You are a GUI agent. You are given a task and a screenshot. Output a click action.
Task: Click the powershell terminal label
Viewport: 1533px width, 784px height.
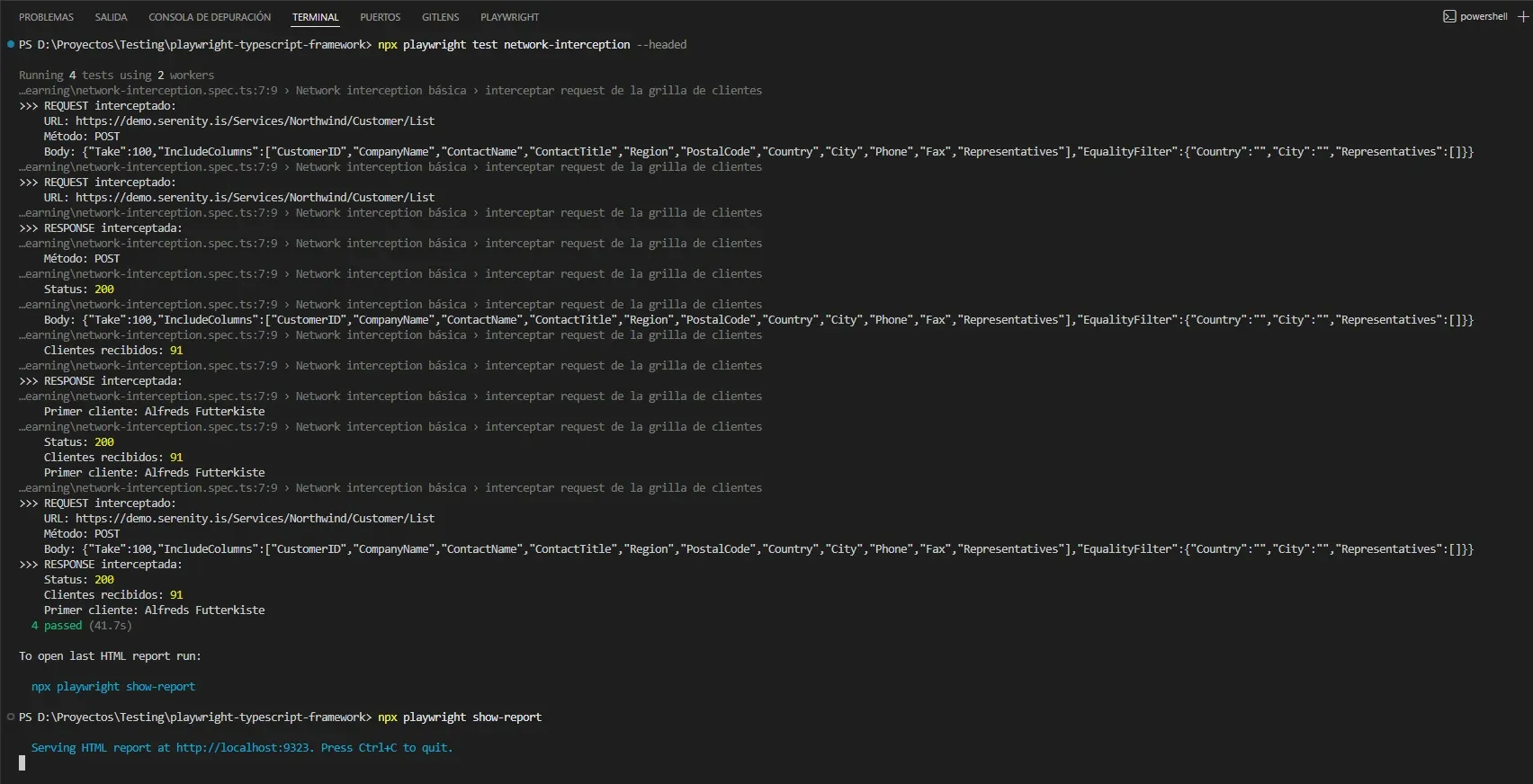point(1484,16)
